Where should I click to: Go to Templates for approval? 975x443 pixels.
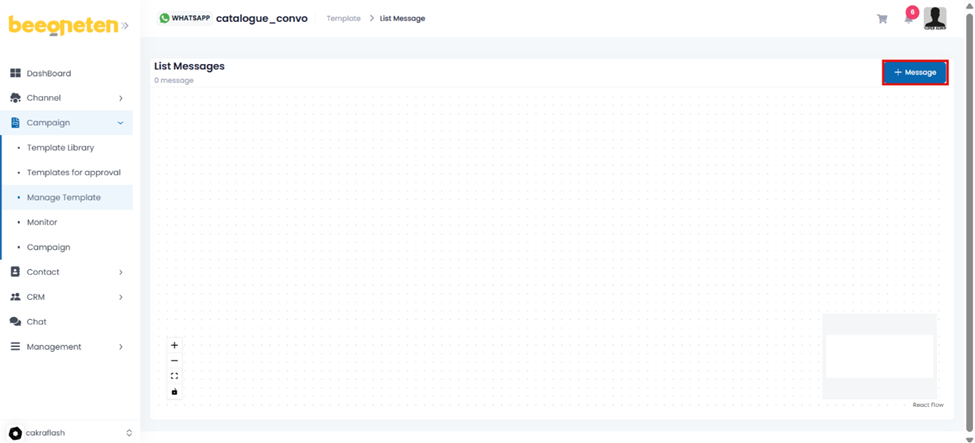pos(73,172)
